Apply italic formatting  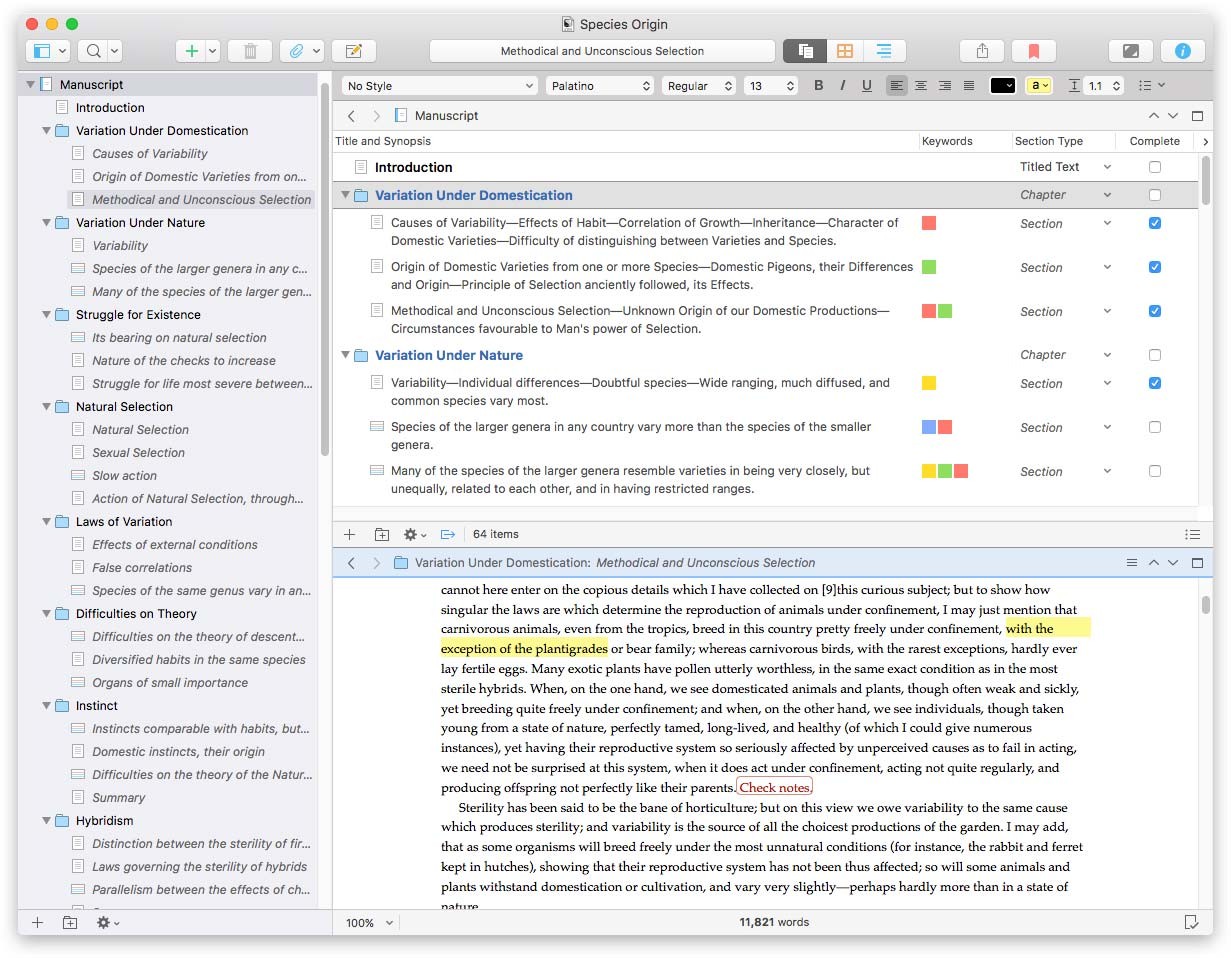tap(843, 86)
